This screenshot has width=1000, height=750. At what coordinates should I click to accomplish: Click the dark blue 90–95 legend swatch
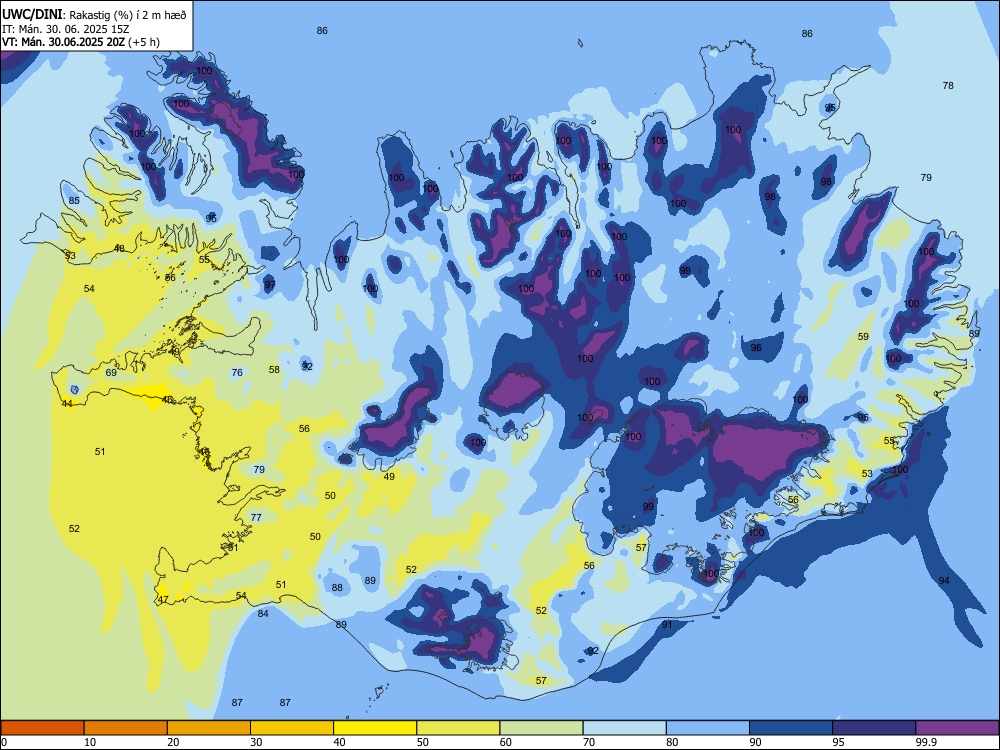(791, 728)
